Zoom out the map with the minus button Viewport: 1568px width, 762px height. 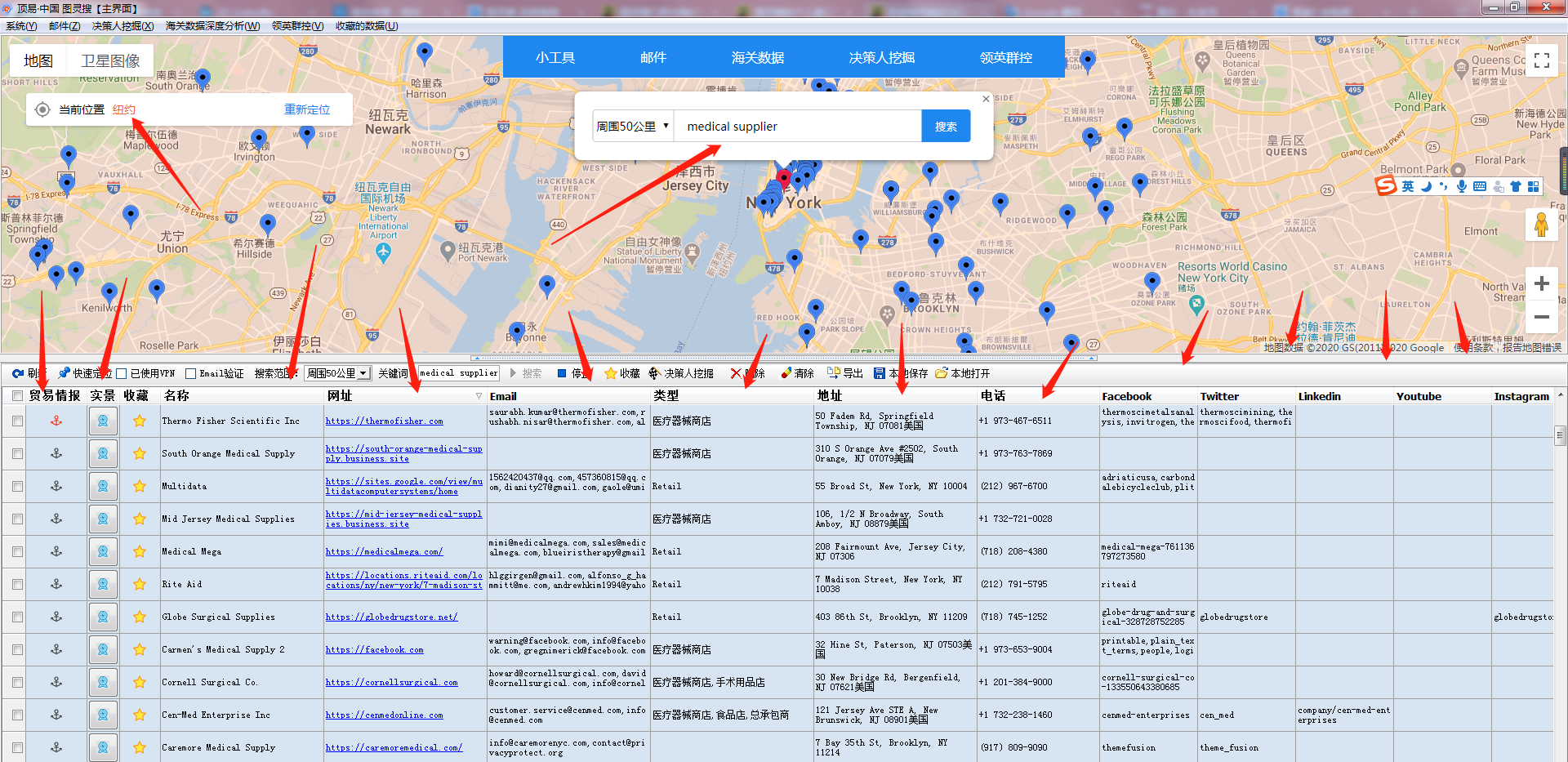coord(1541,316)
